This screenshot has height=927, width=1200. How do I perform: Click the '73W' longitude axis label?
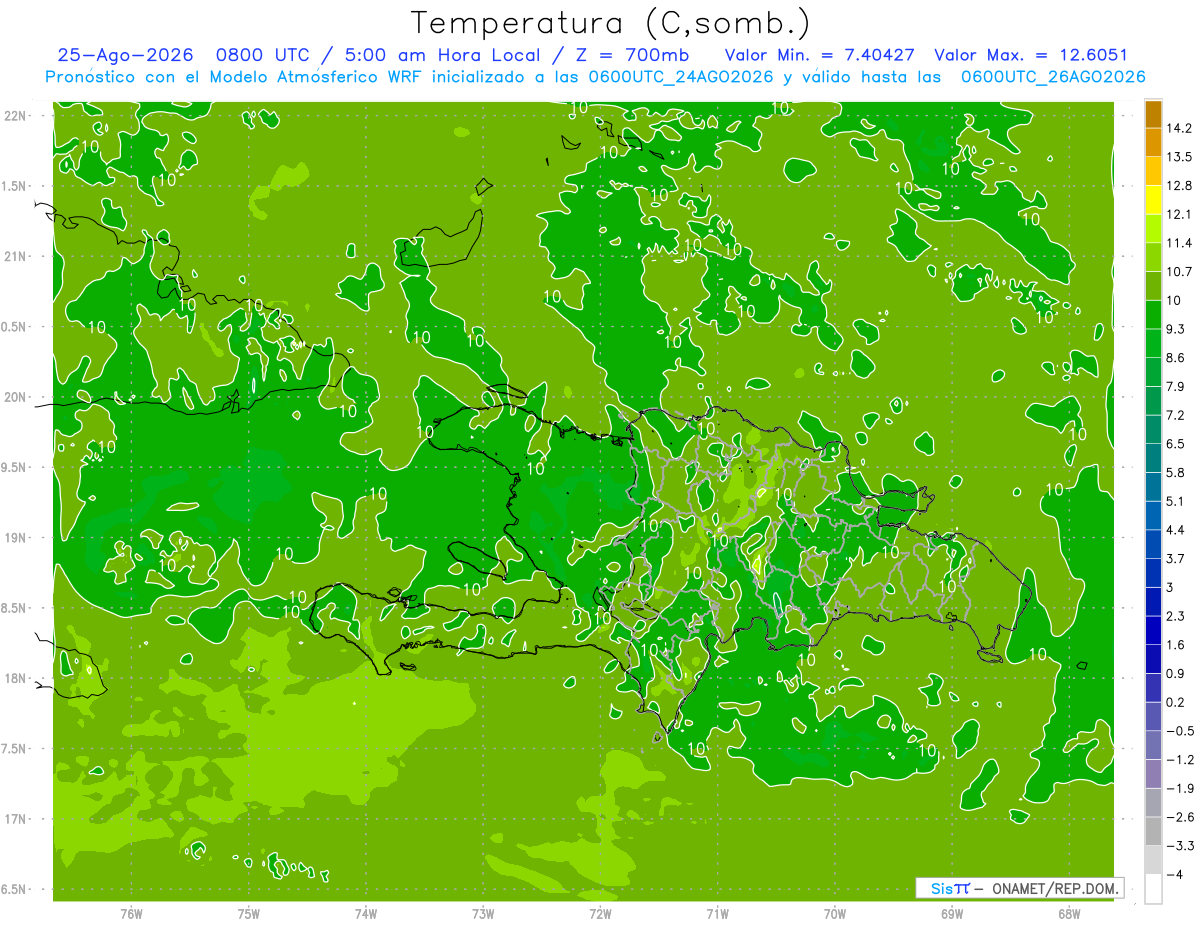[x=483, y=915]
